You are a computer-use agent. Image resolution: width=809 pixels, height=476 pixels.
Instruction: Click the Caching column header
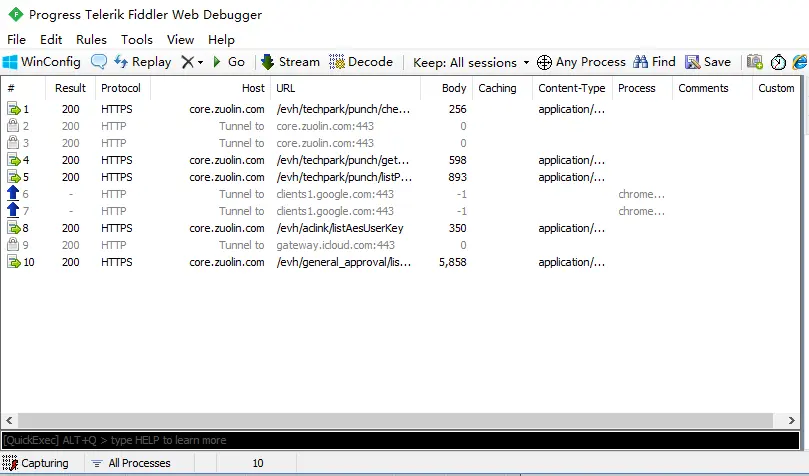503,88
